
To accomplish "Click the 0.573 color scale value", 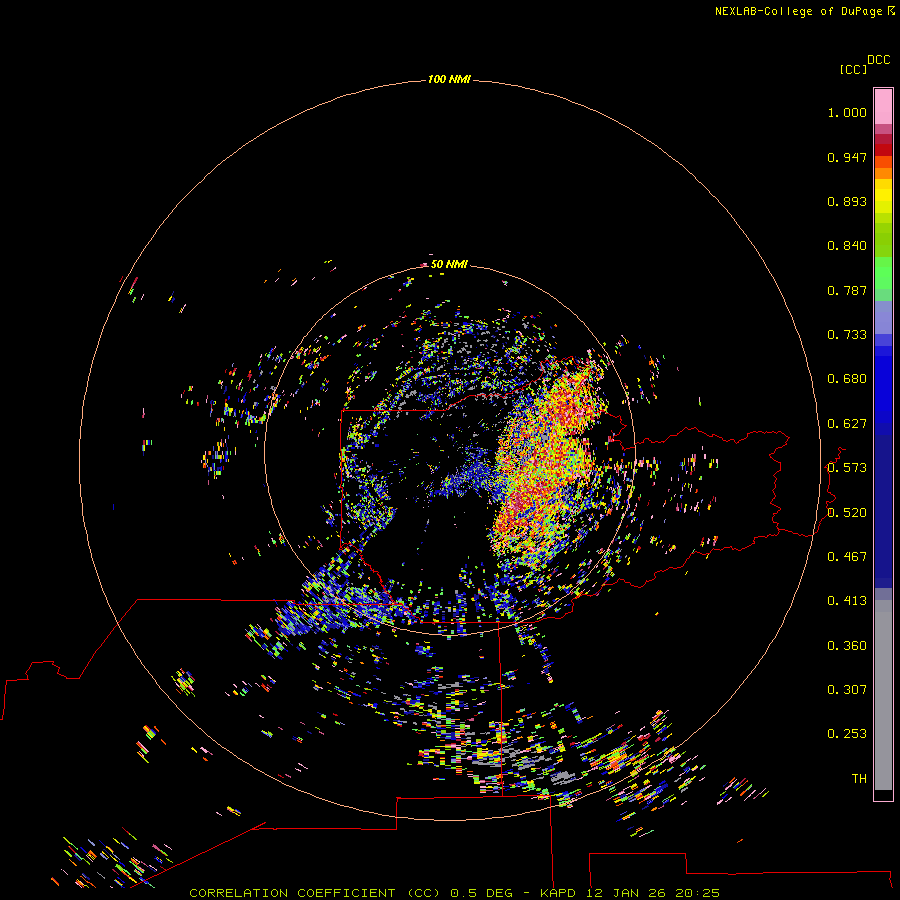I will coord(847,468).
